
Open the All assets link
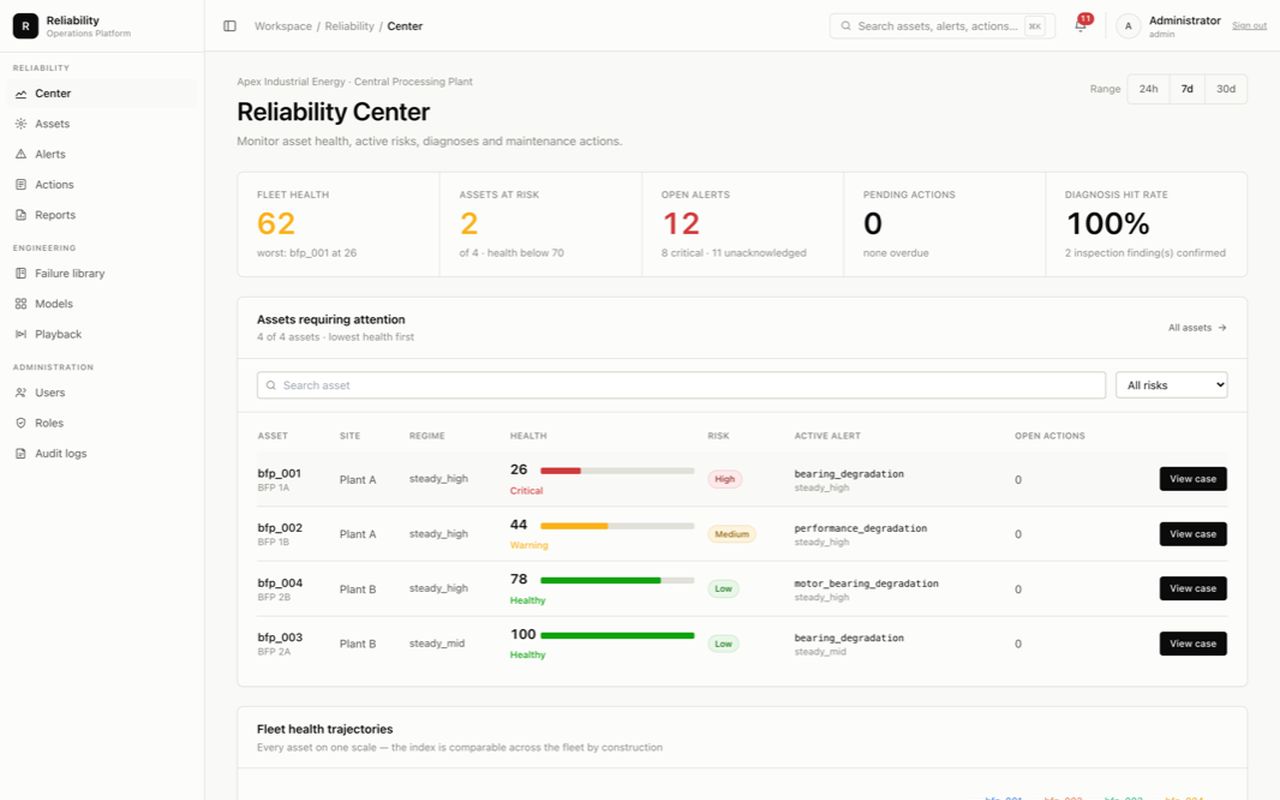(x=1197, y=328)
